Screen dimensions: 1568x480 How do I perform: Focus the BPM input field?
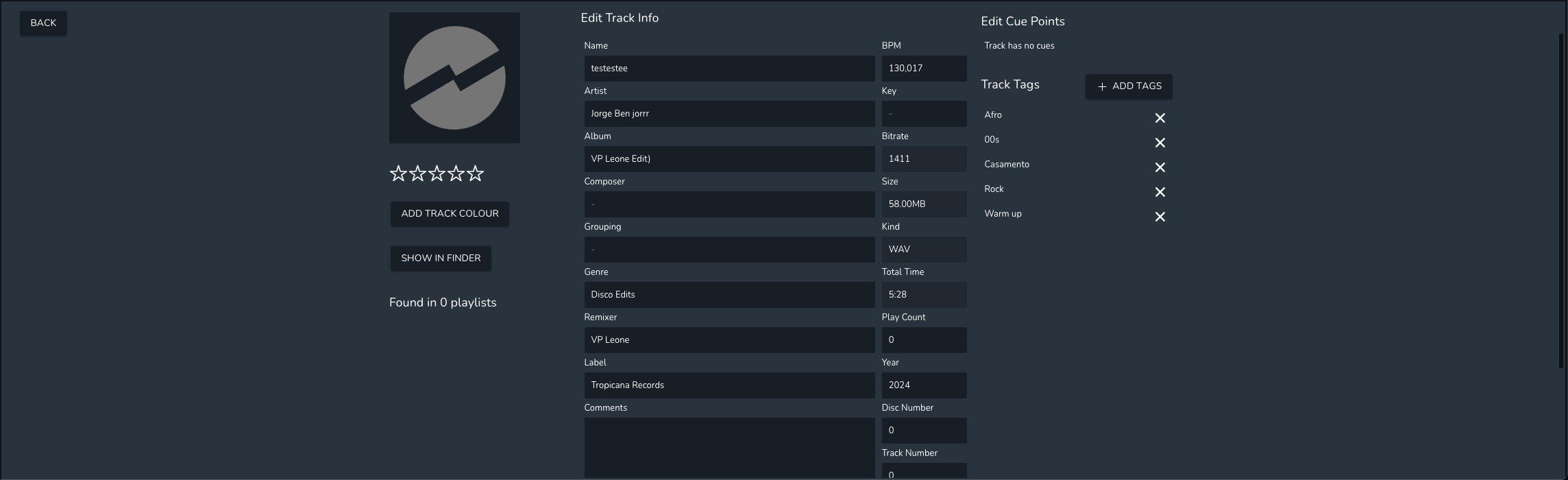pos(923,69)
